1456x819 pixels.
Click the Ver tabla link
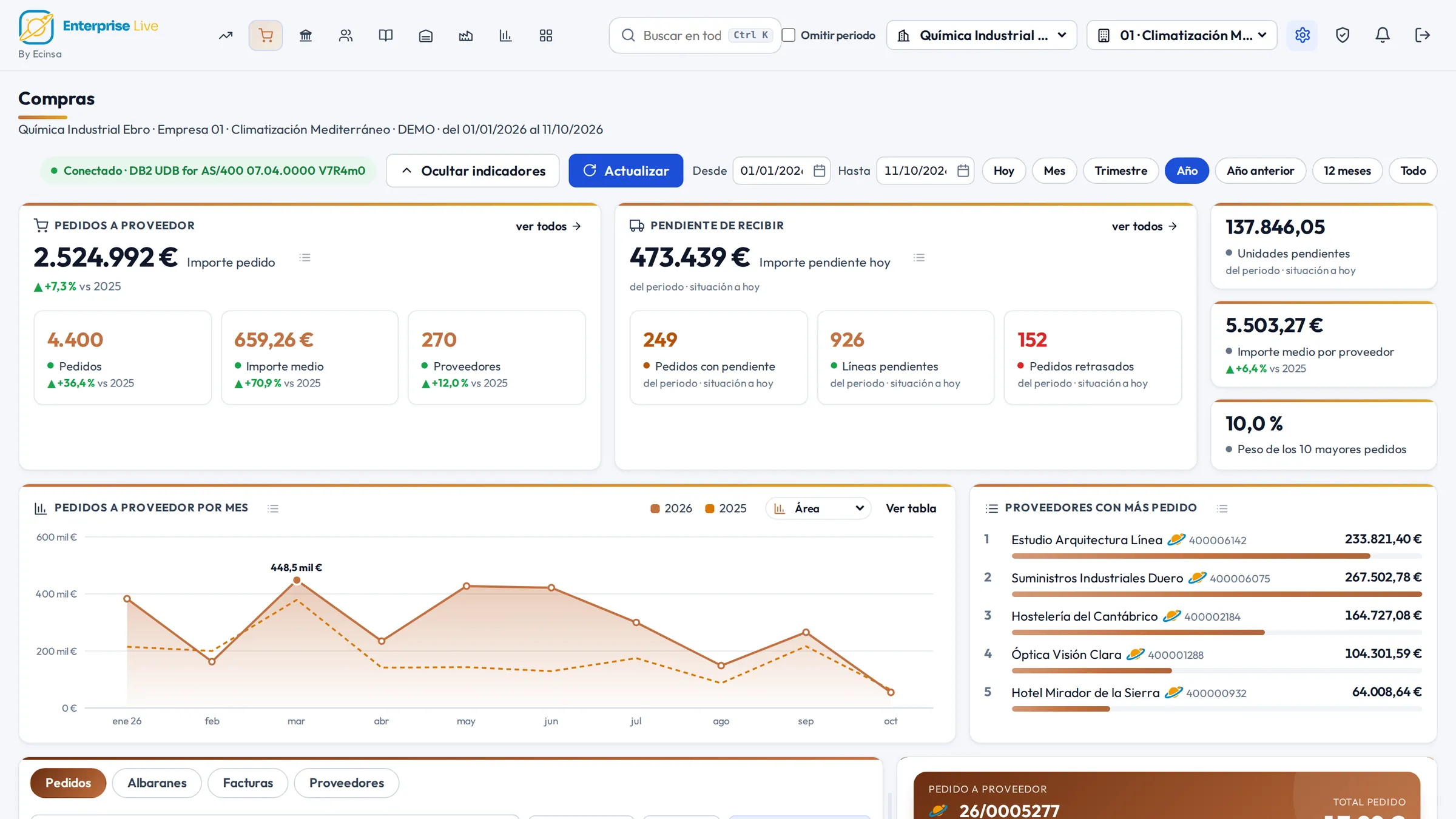(911, 508)
